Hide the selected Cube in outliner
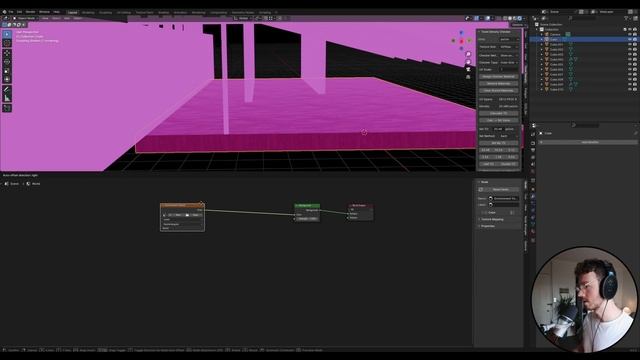The image size is (640, 360). tap(630, 40)
